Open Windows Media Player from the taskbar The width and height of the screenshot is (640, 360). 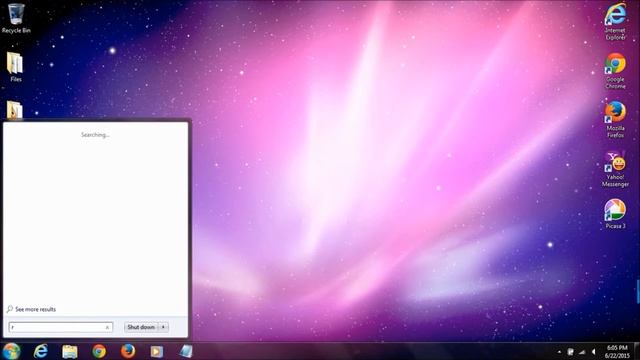click(157, 351)
